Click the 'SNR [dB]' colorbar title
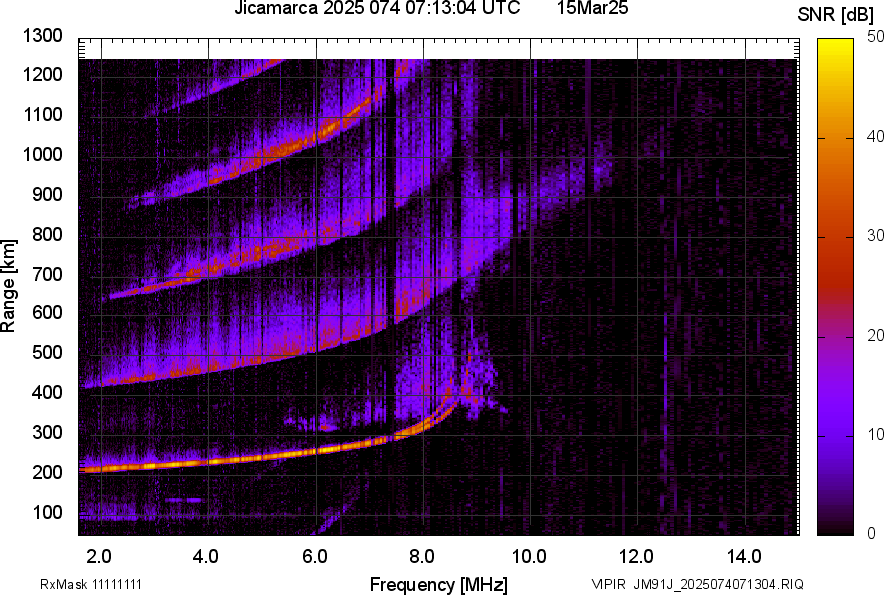 836,15
